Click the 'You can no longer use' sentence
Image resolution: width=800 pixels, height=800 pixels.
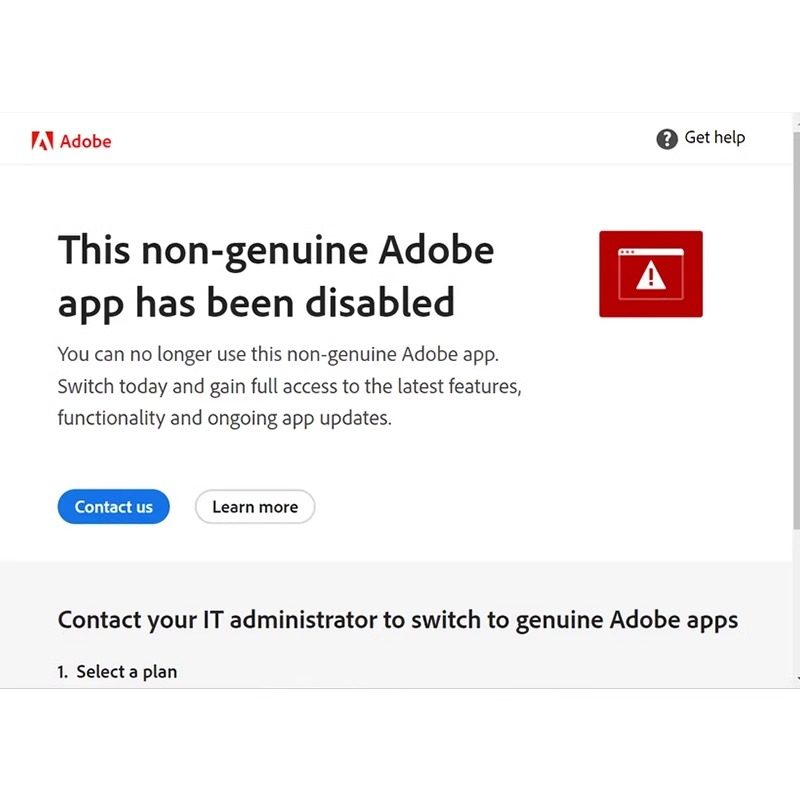coord(277,353)
